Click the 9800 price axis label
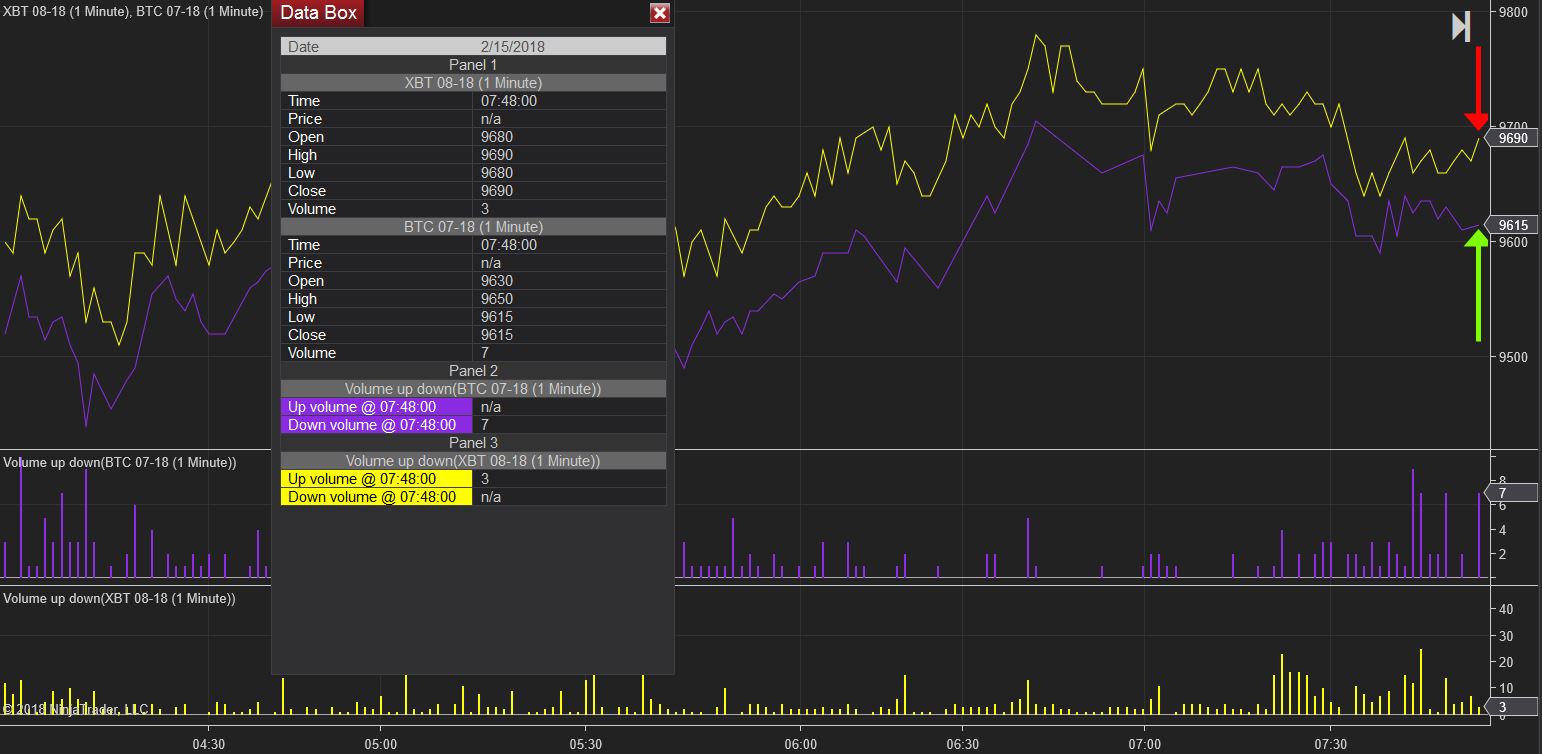 (x=1513, y=12)
